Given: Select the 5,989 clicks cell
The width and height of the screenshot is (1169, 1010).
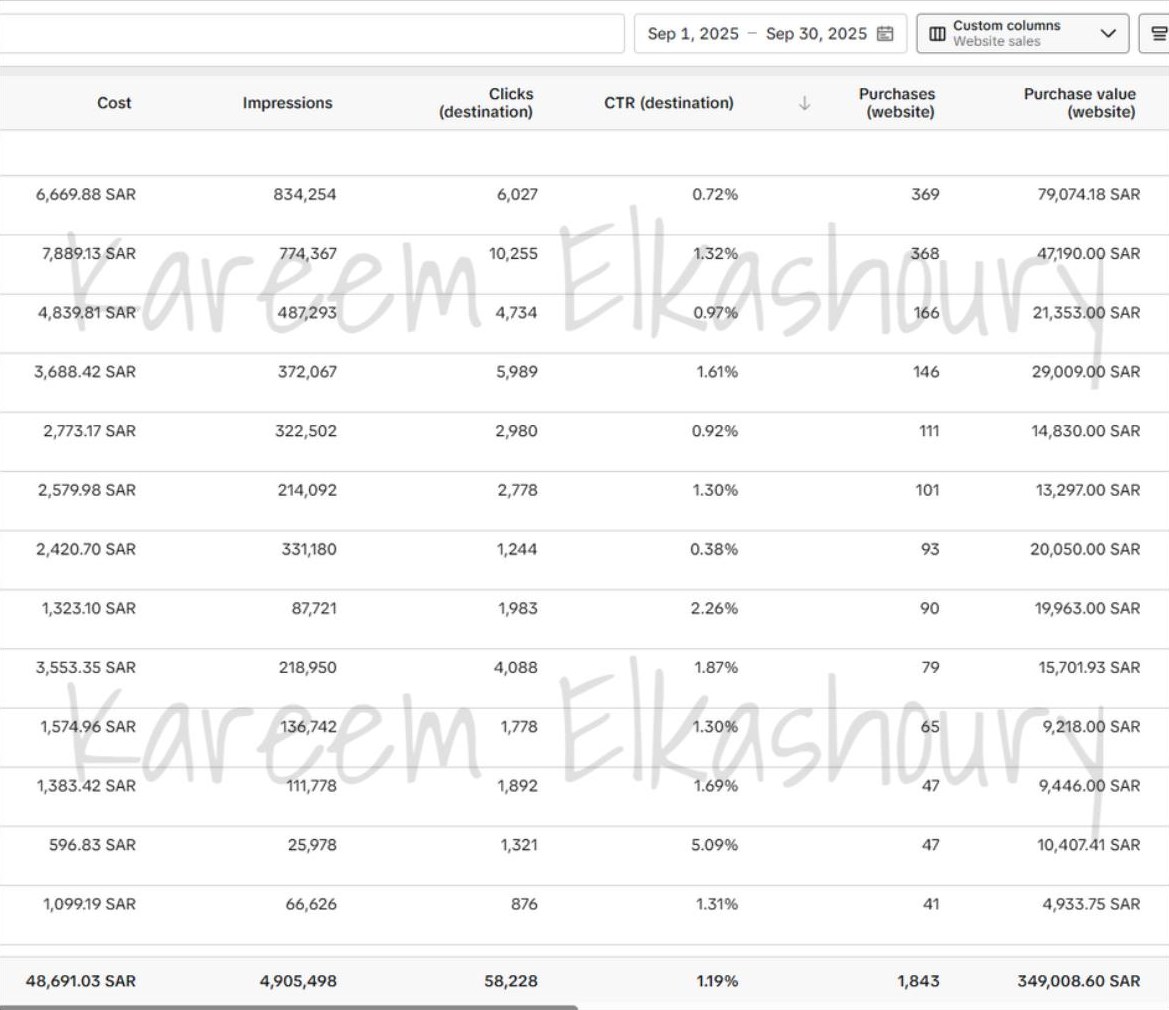Looking at the screenshot, I should 517,372.
